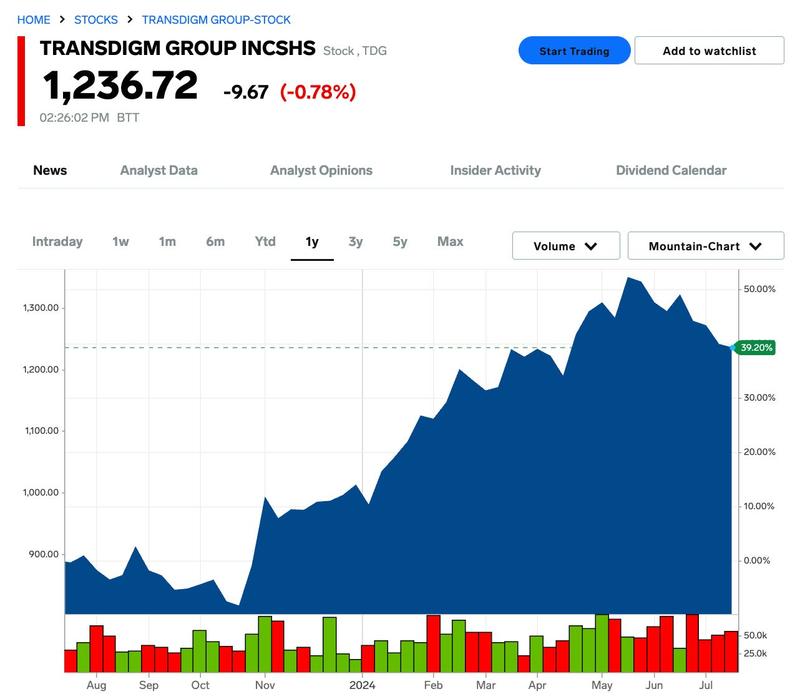Select the Intraday time range
The height and width of the screenshot is (699, 800).
pyautogui.click(x=57, y=241)
